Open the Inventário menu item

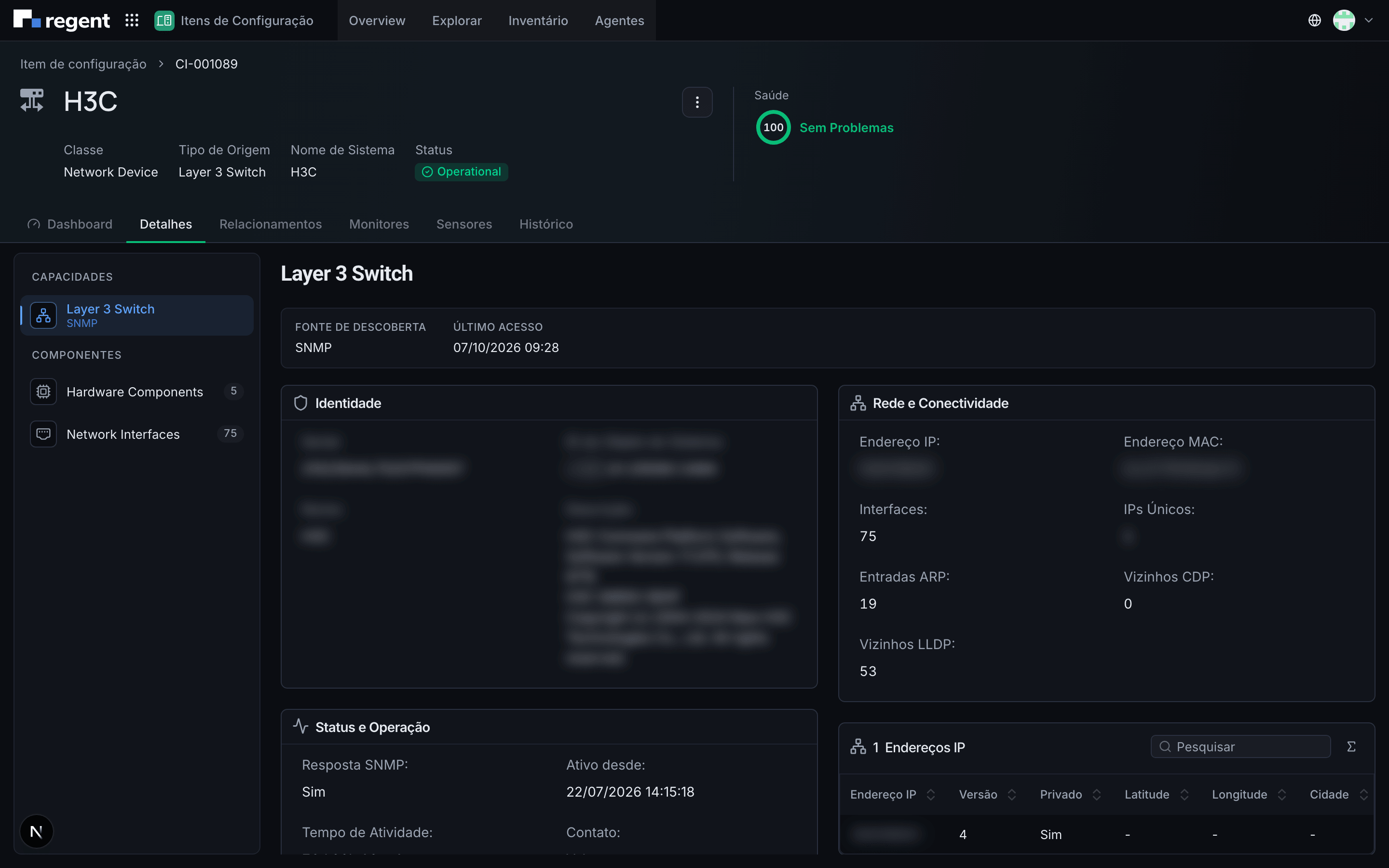(x=538, y=21)
